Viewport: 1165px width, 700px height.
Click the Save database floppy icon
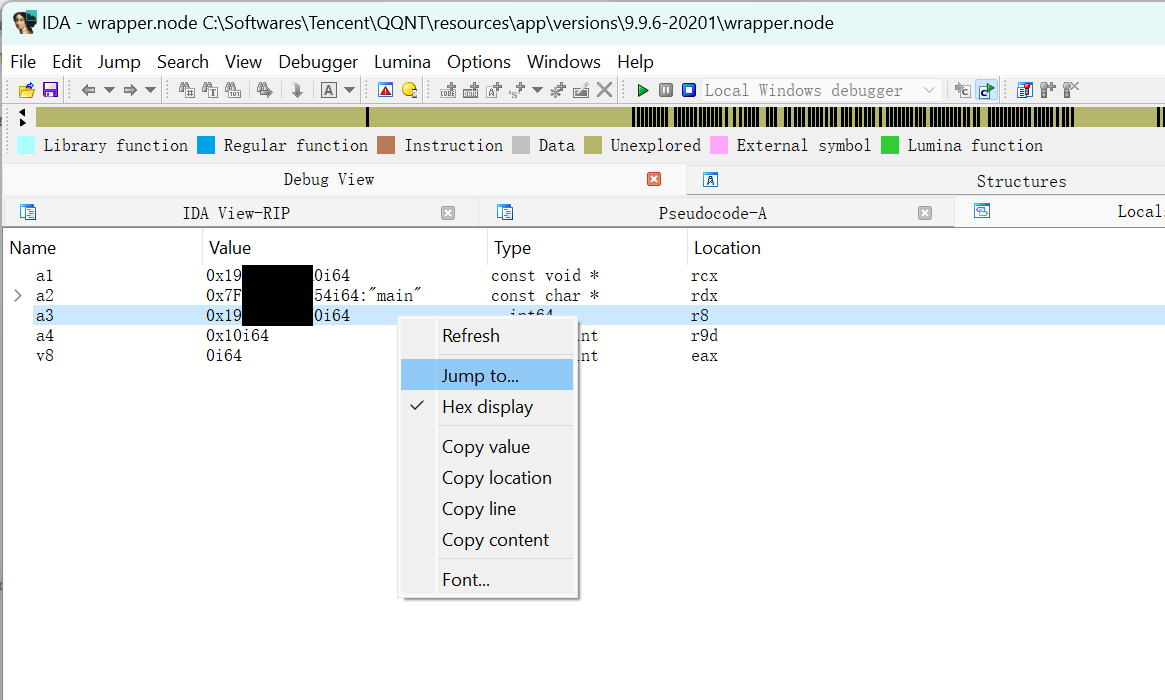point(50,90)
